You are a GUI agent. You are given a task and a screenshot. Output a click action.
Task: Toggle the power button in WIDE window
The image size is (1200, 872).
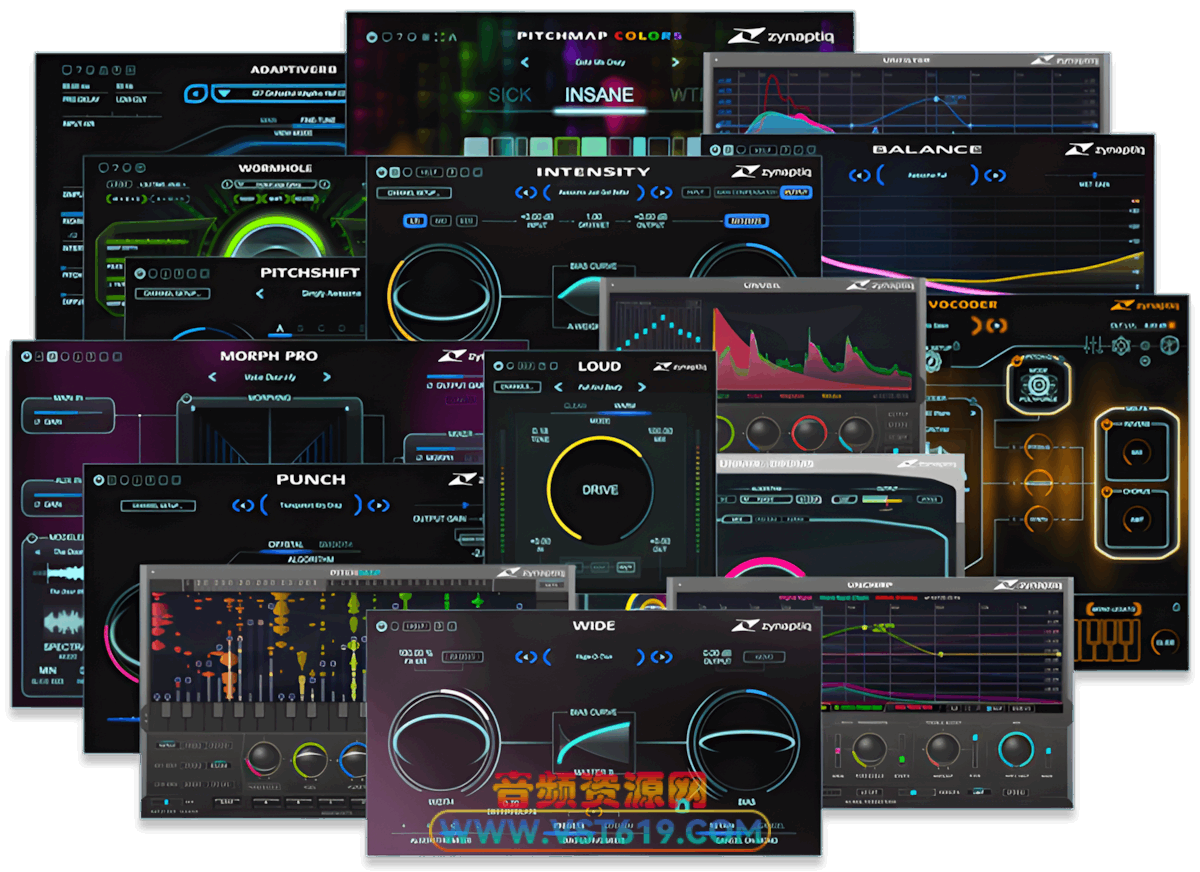(380, 626)
